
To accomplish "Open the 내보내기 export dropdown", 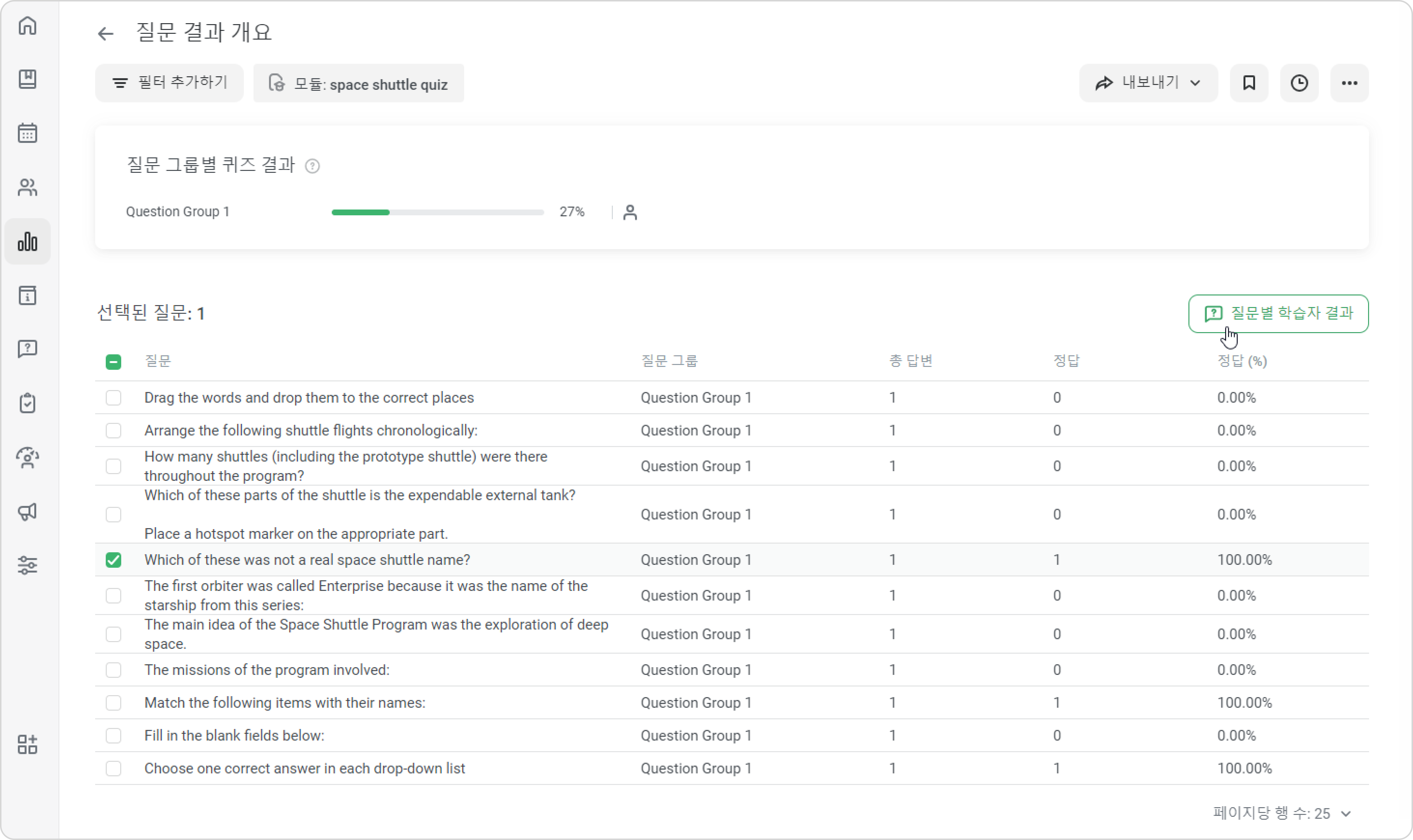I will [x=1149, y=83].
